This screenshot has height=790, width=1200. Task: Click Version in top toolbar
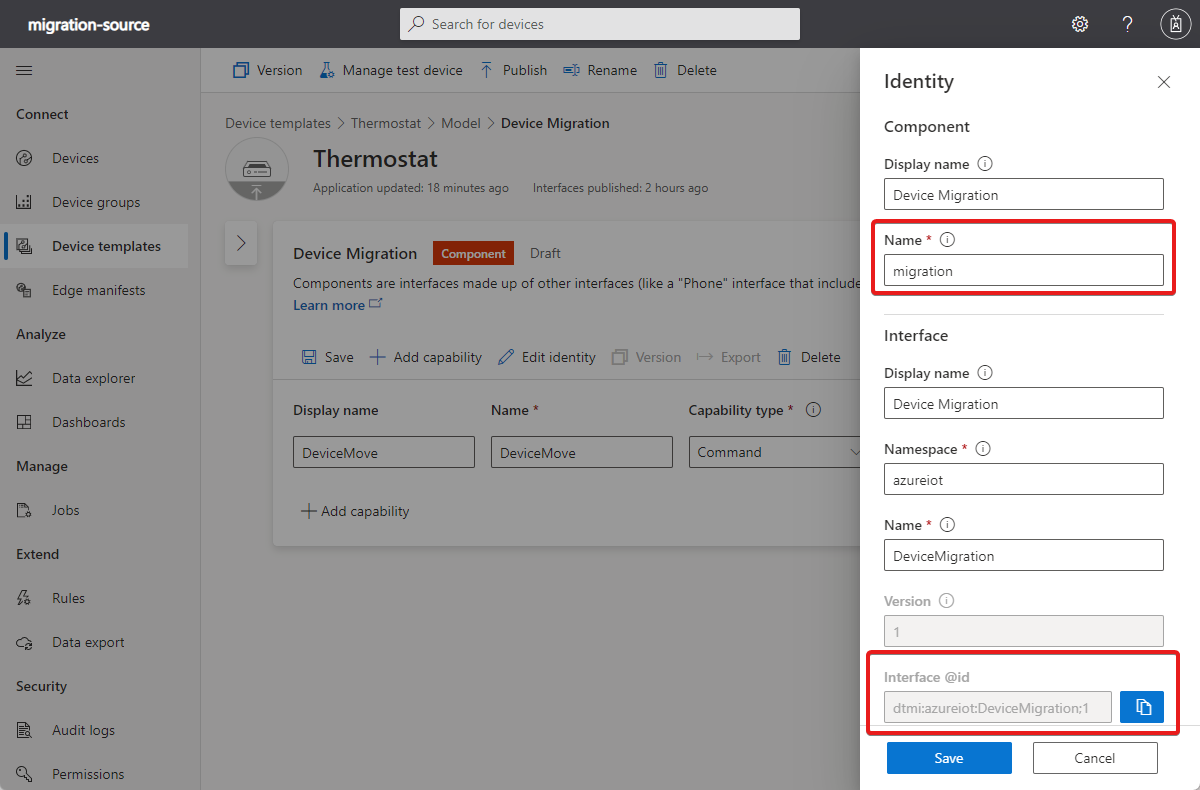coord(267,70)
